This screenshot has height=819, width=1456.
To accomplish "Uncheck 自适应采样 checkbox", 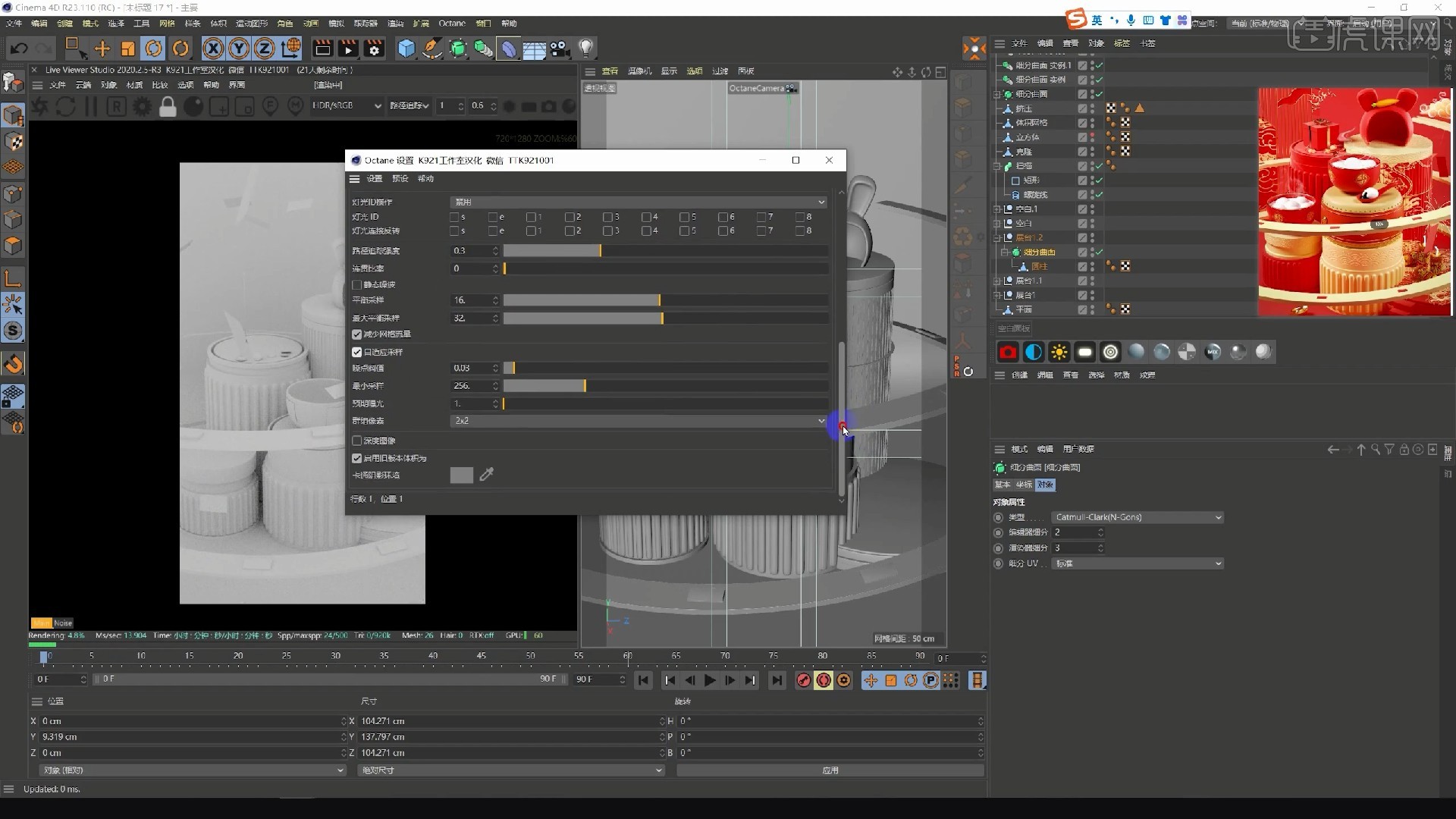I will (x=357, y=352).
